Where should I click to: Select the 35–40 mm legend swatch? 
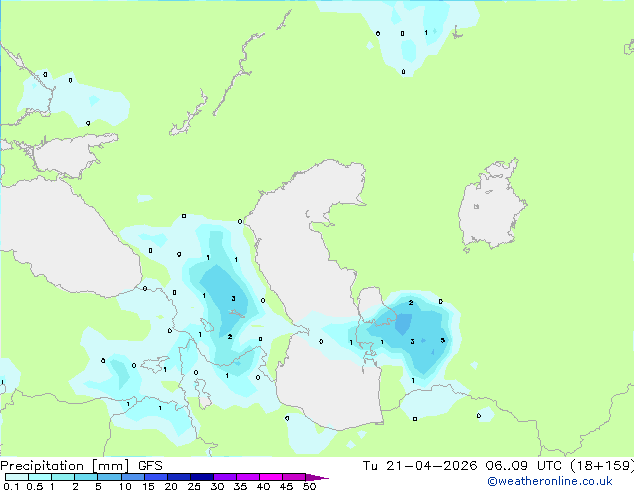(x=247, y=477)
